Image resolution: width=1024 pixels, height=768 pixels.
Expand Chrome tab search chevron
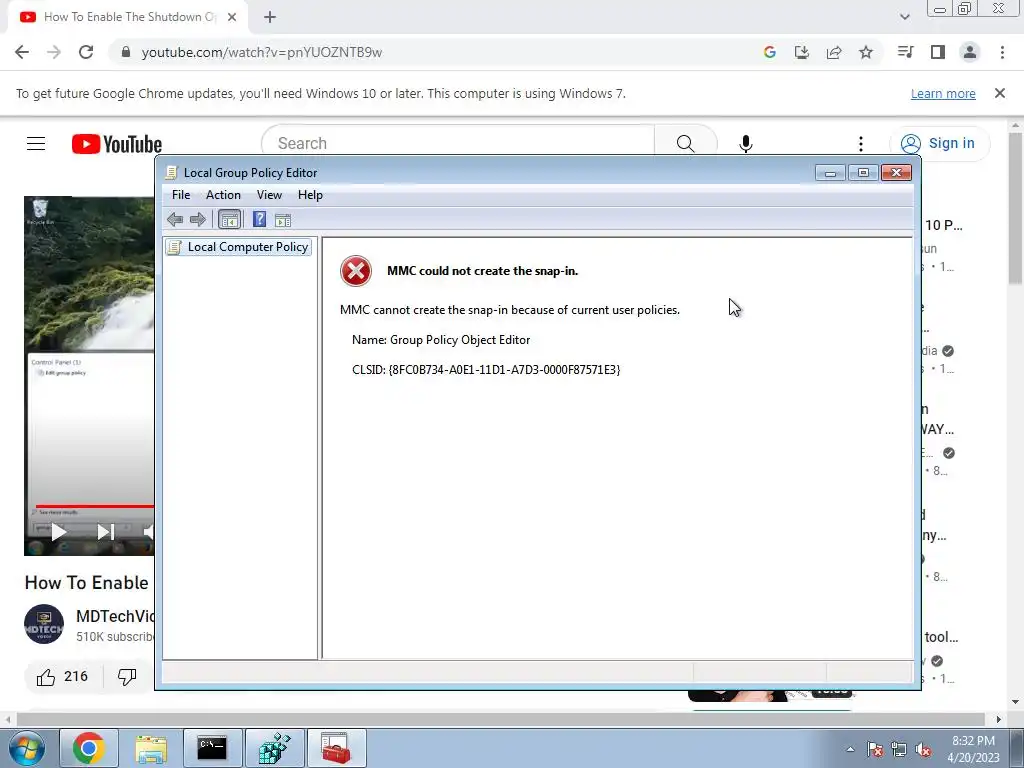pyautogui.click(x=904, y=17)
